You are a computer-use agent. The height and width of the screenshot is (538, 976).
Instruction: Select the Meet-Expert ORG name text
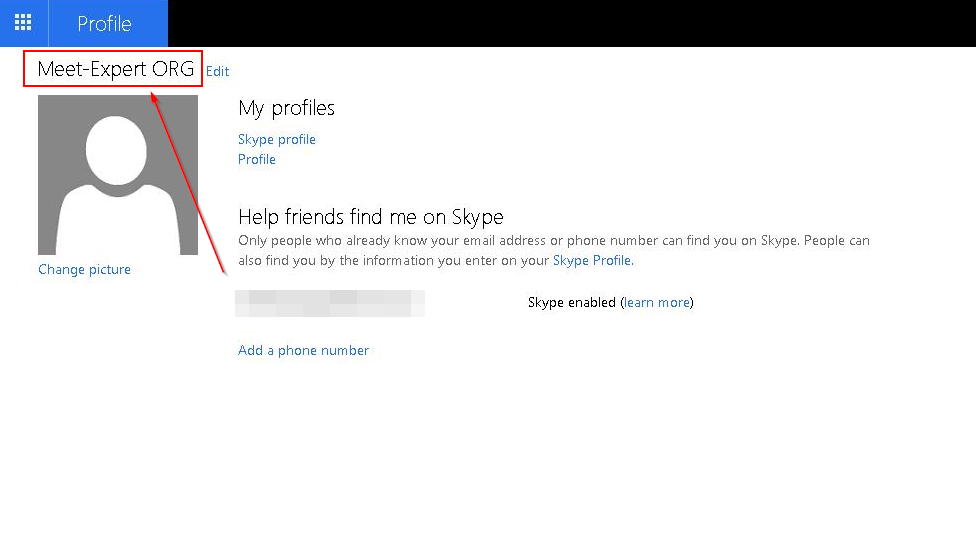pos(116,68)
